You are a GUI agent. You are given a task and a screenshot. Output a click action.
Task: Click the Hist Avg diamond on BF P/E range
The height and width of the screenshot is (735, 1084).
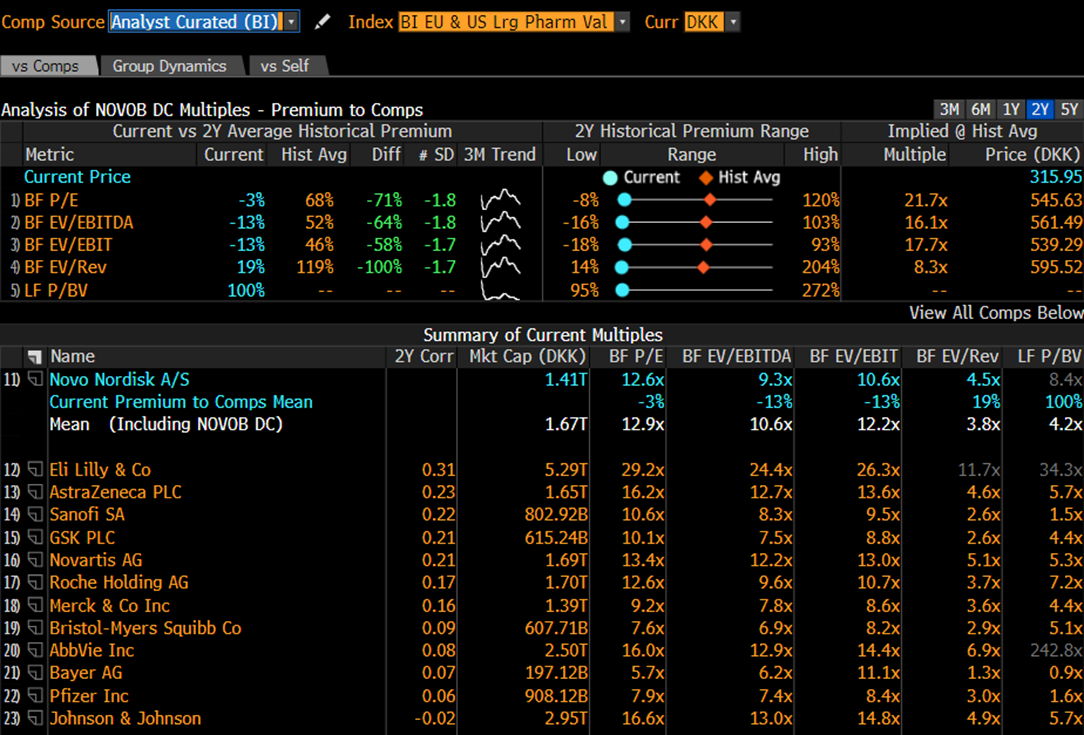710,200
